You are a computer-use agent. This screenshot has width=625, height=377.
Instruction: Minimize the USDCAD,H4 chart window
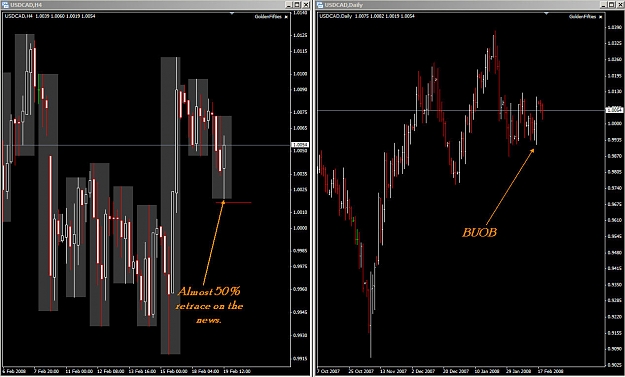(289, 5)
